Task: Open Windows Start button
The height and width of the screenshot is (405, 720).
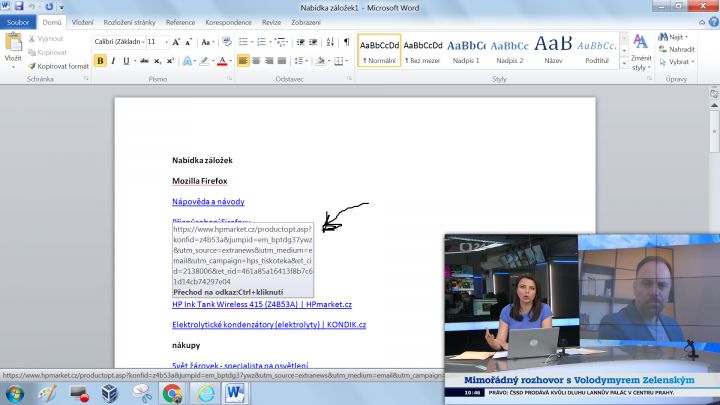Action: pyautogui.click(x=15, y=394)
